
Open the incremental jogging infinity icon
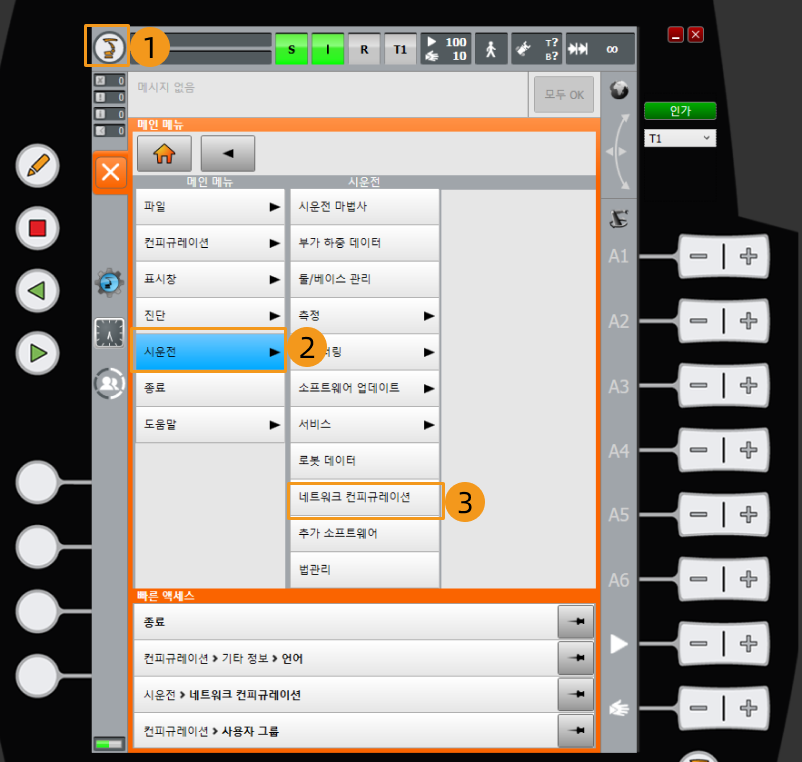click(x=599, y=49)
